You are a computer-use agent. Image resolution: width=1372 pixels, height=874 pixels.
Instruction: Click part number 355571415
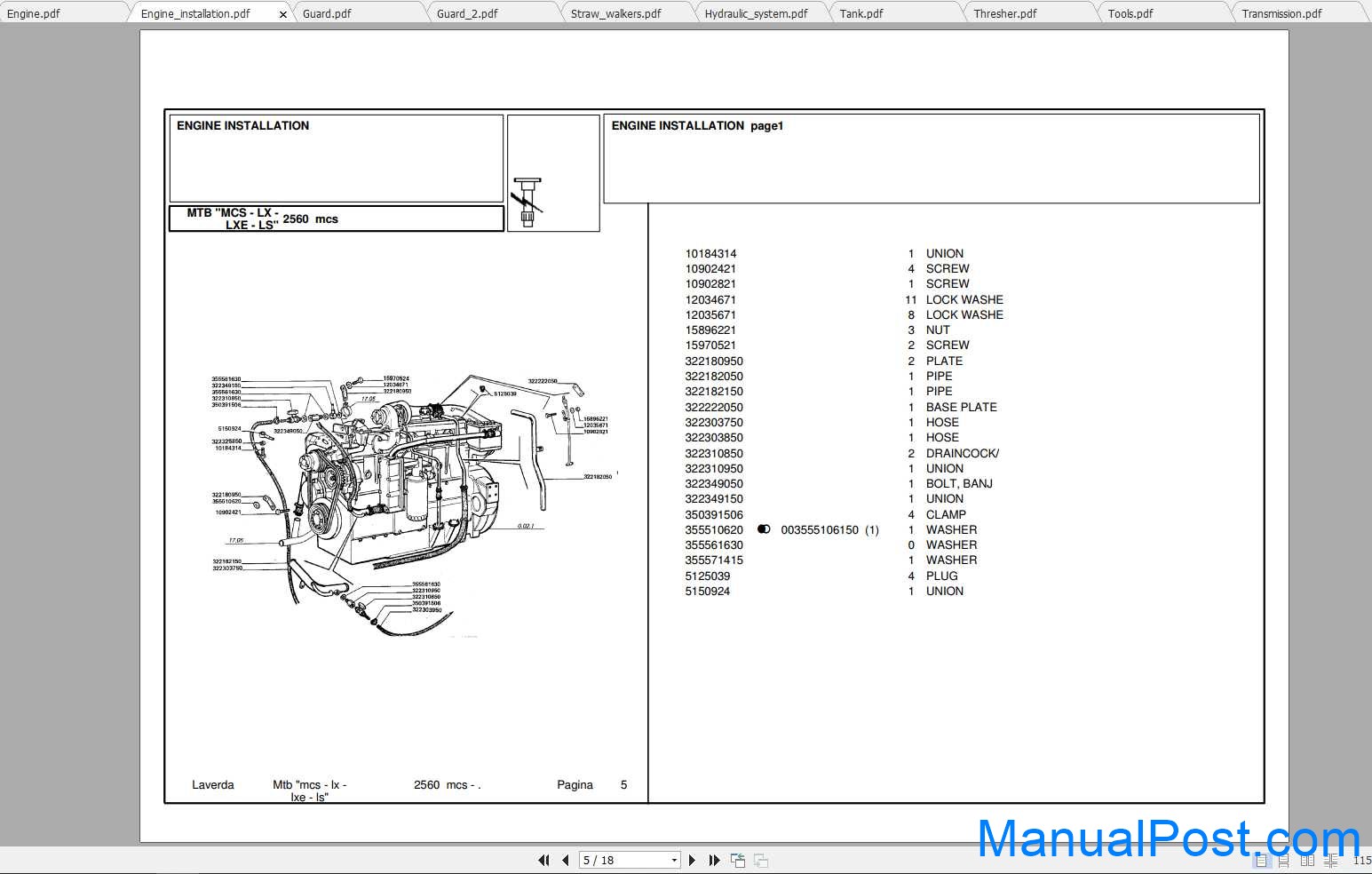coord(714,560)
